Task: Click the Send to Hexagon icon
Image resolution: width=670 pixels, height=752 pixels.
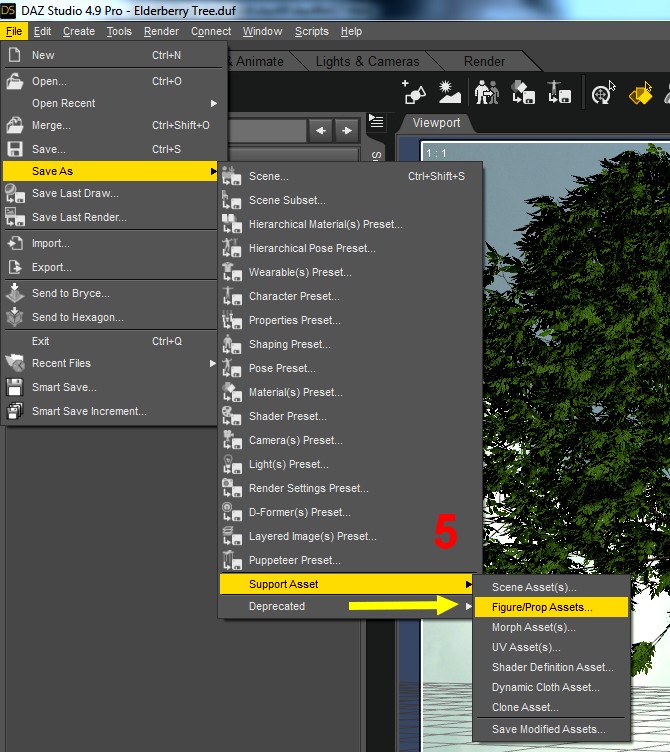Action: (x=14, y=317)
